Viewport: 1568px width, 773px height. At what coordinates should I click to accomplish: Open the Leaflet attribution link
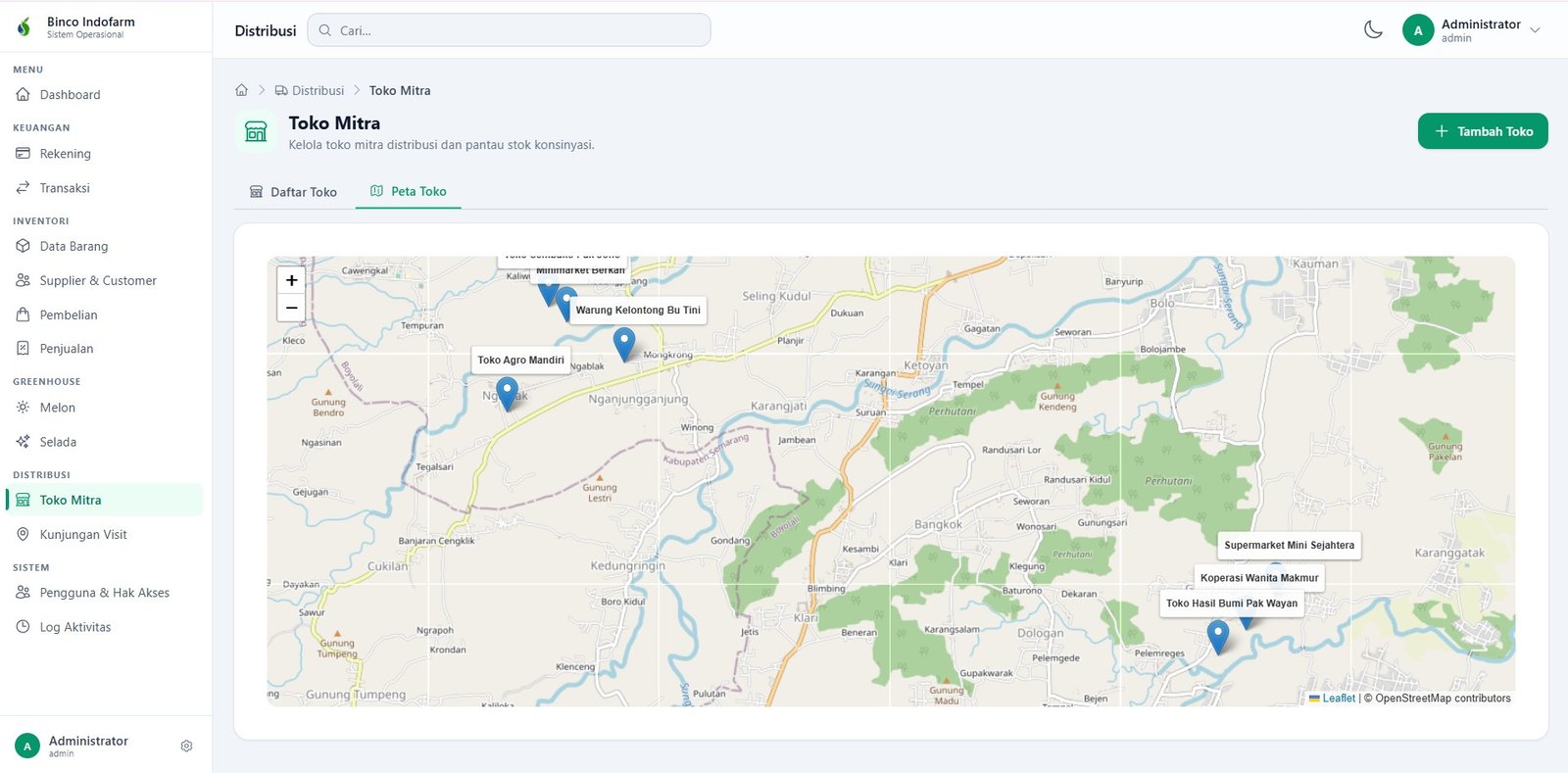pyautogui.click(x=1332, y=699)
